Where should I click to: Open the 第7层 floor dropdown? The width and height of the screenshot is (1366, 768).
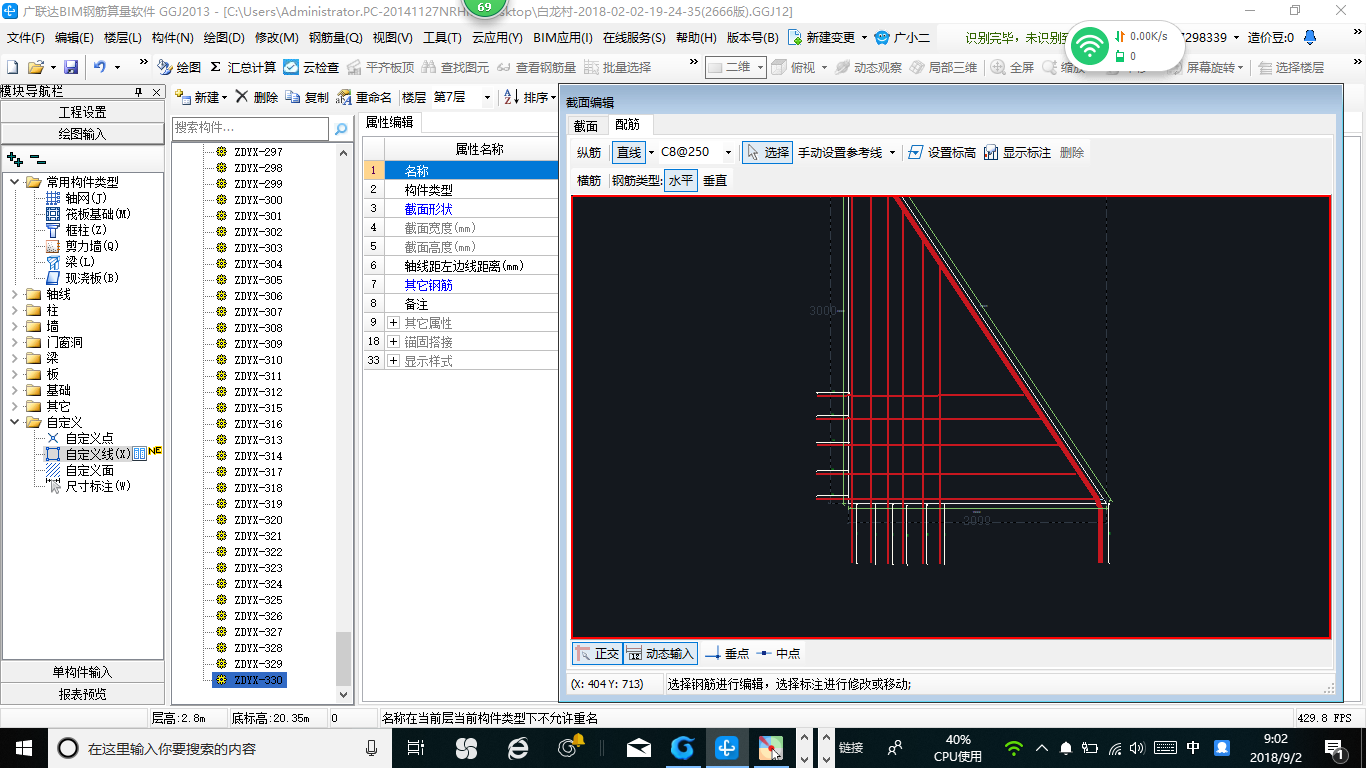point(487,97)
